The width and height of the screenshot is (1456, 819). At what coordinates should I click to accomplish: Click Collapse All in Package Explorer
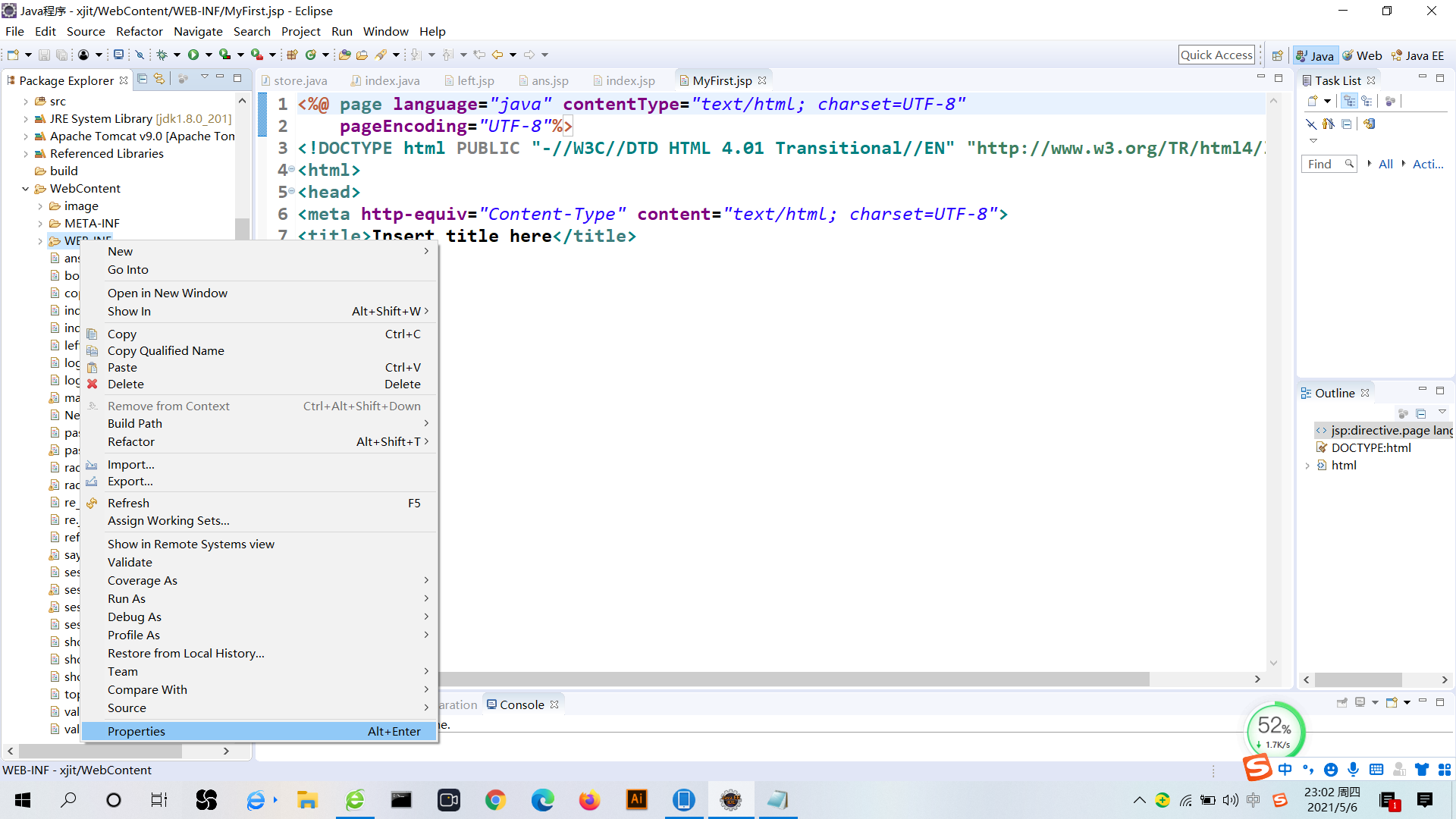point(142,79)
